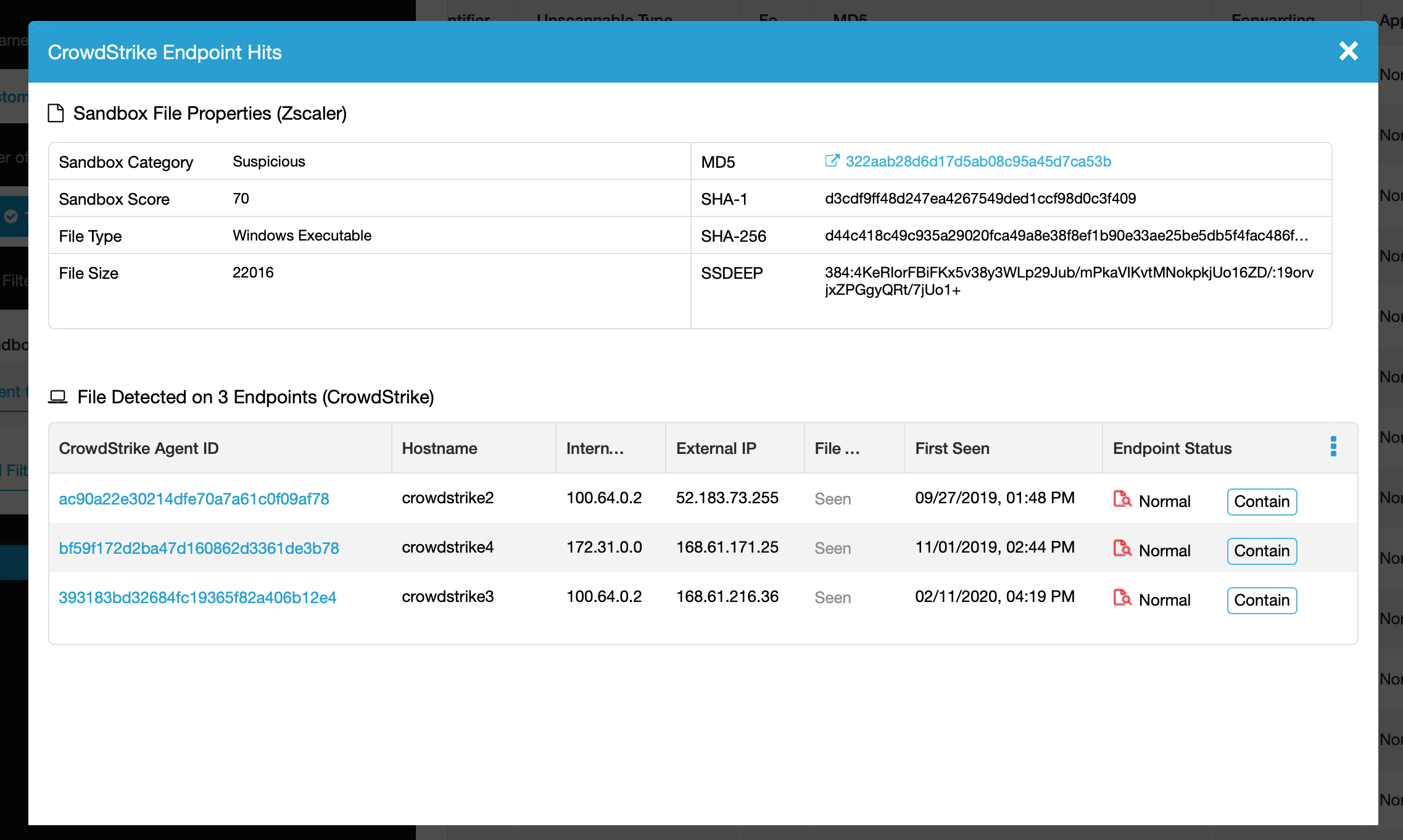This screenshot has width=1403, height=840.
Task: Click the red detection status icon on crowdstrike3 row
Action: click(1122, 599)
